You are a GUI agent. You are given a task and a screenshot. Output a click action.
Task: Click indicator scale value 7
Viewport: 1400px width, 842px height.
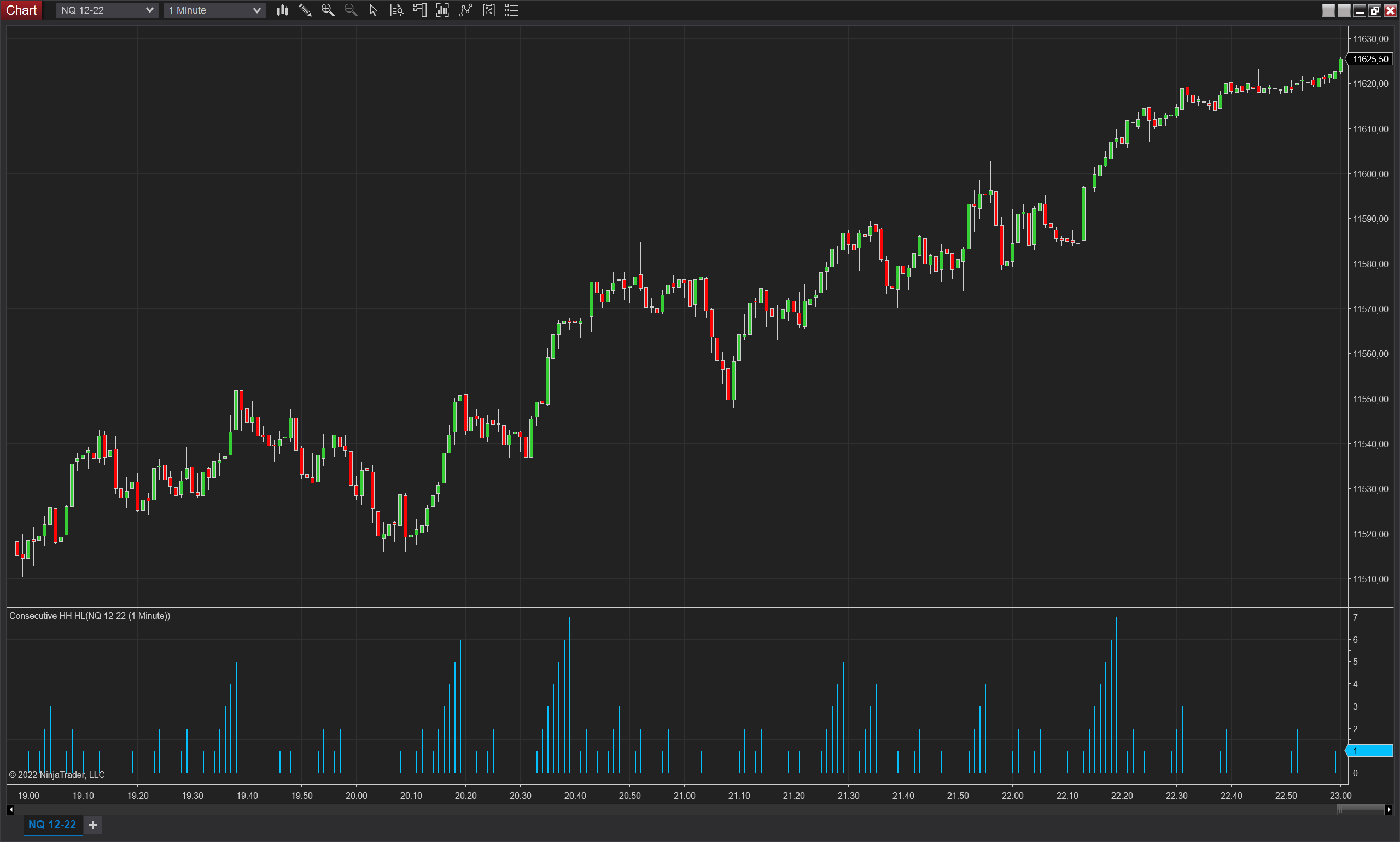[x=1355, y=617]
